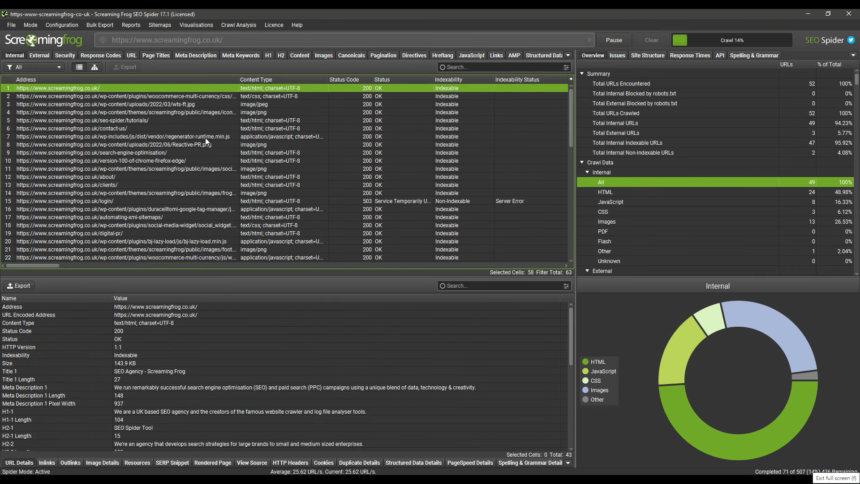Expand the main tabs overflow arrow
Image resolution: width=860 pixels, height=484 pixels.
coord(568,56)
